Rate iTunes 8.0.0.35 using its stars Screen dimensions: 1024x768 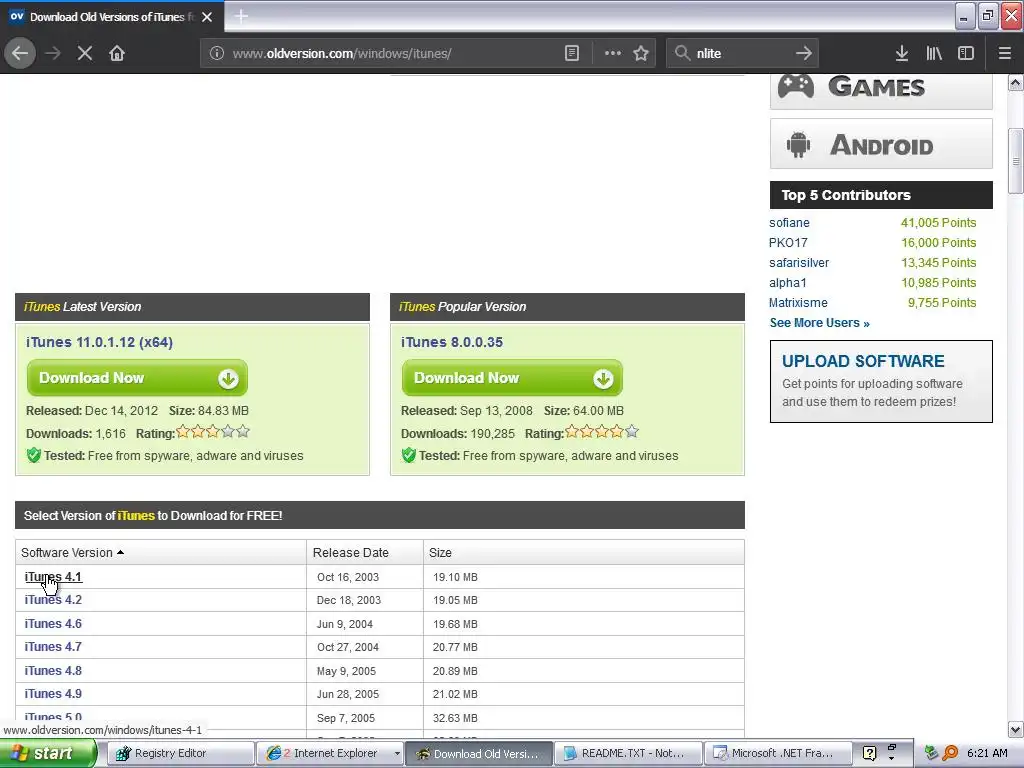[601, 432]
